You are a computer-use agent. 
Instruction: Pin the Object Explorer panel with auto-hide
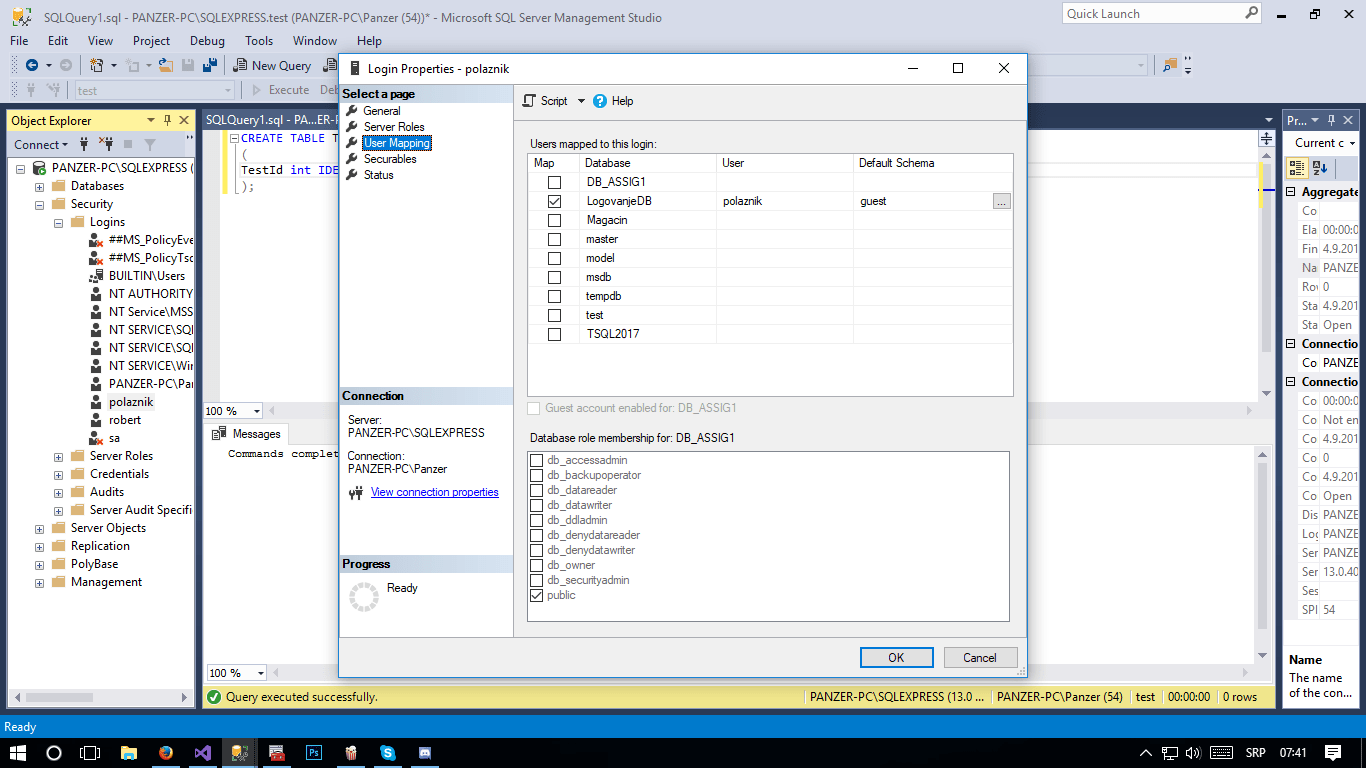pyautogui.click(x=167, y=120)
